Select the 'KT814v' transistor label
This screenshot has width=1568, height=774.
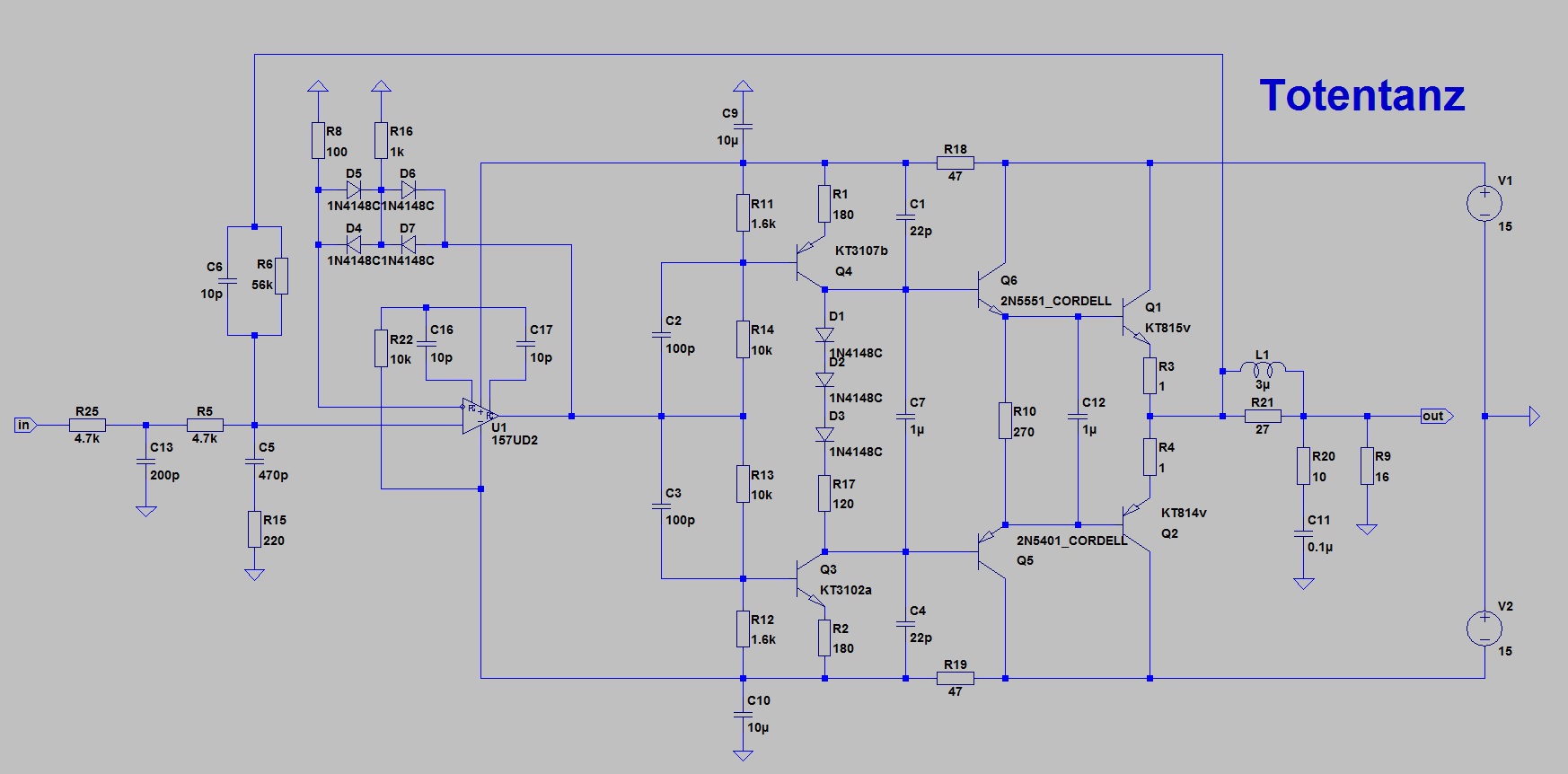click(1184, 513)
